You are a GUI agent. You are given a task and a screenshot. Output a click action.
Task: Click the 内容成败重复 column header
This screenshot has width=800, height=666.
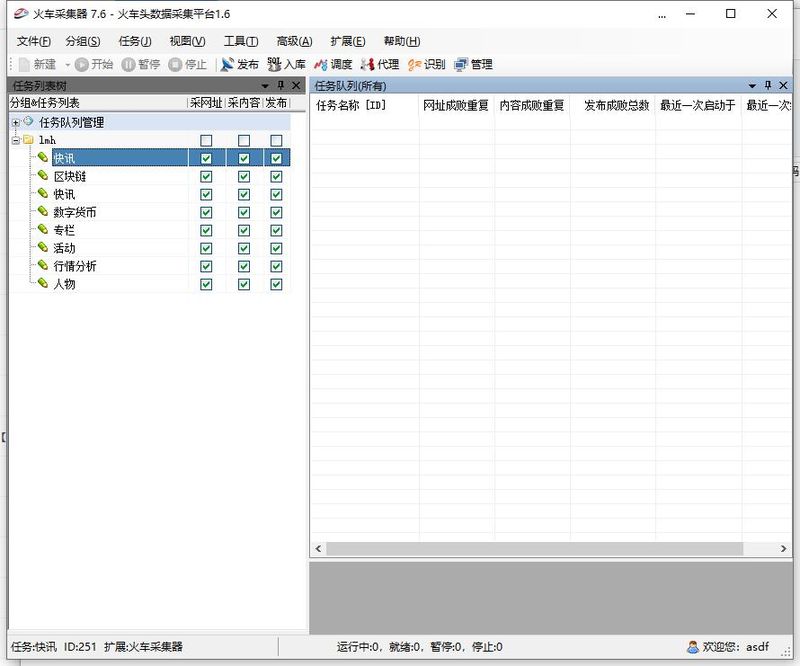[532, 105]
